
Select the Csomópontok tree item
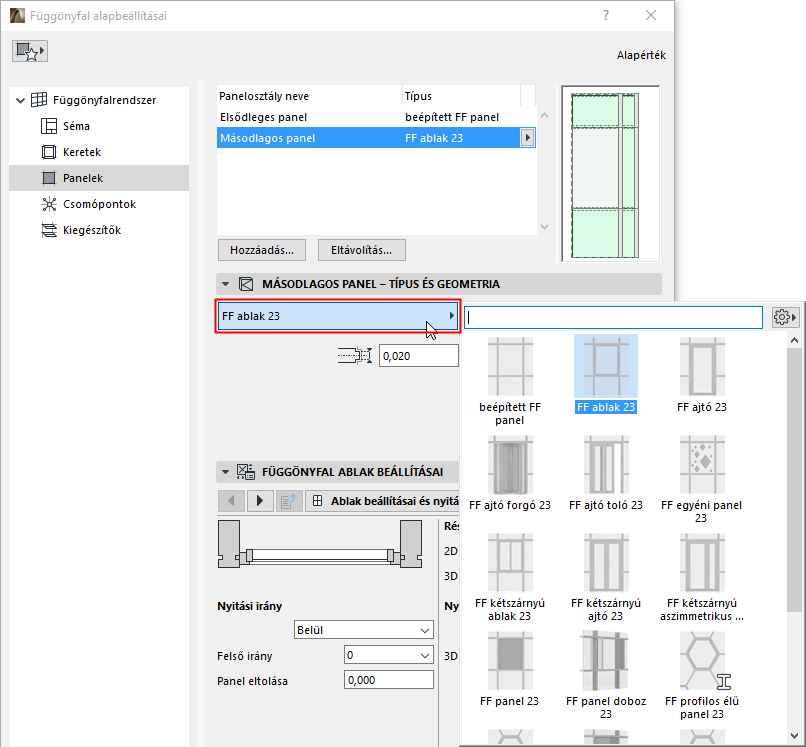pyautogui.click(x=99, y=204)
